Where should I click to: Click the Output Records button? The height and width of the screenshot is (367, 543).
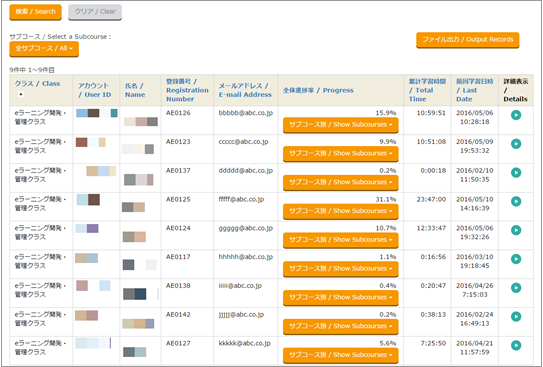(468, 40)
